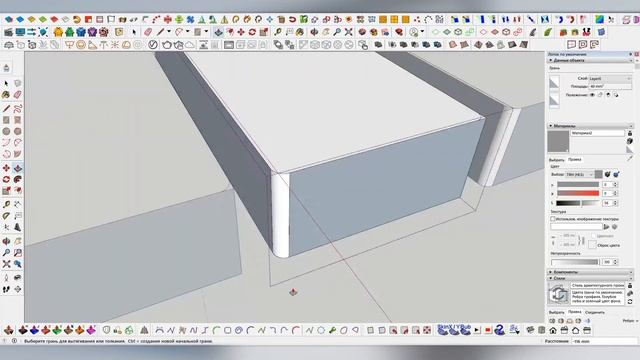
Task: Click the update style refresh icon
Action: (630, 302)
